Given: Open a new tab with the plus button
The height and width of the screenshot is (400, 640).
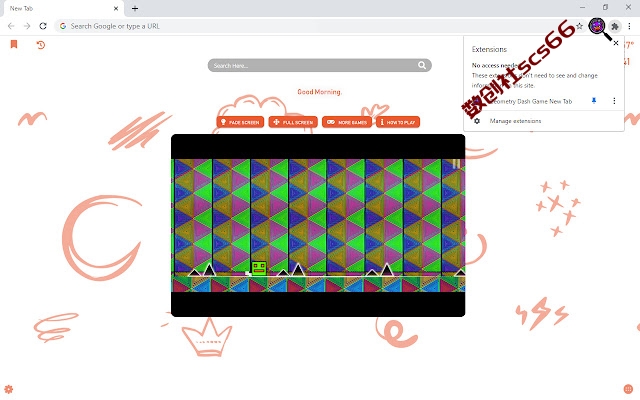Looking at the screenshot, I should pos(135,8).
